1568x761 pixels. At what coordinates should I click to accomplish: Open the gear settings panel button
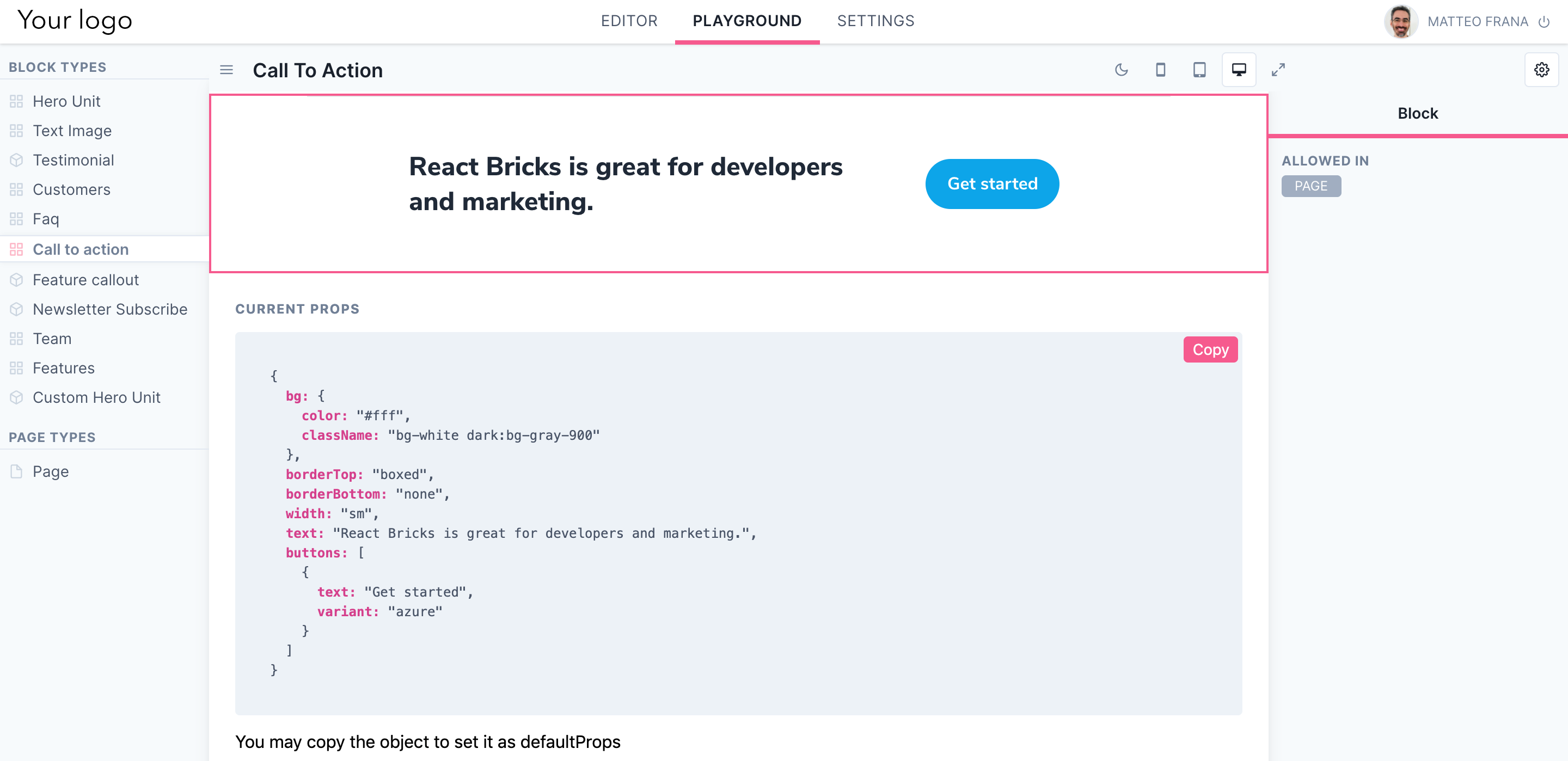click(x=1541, y=70)
